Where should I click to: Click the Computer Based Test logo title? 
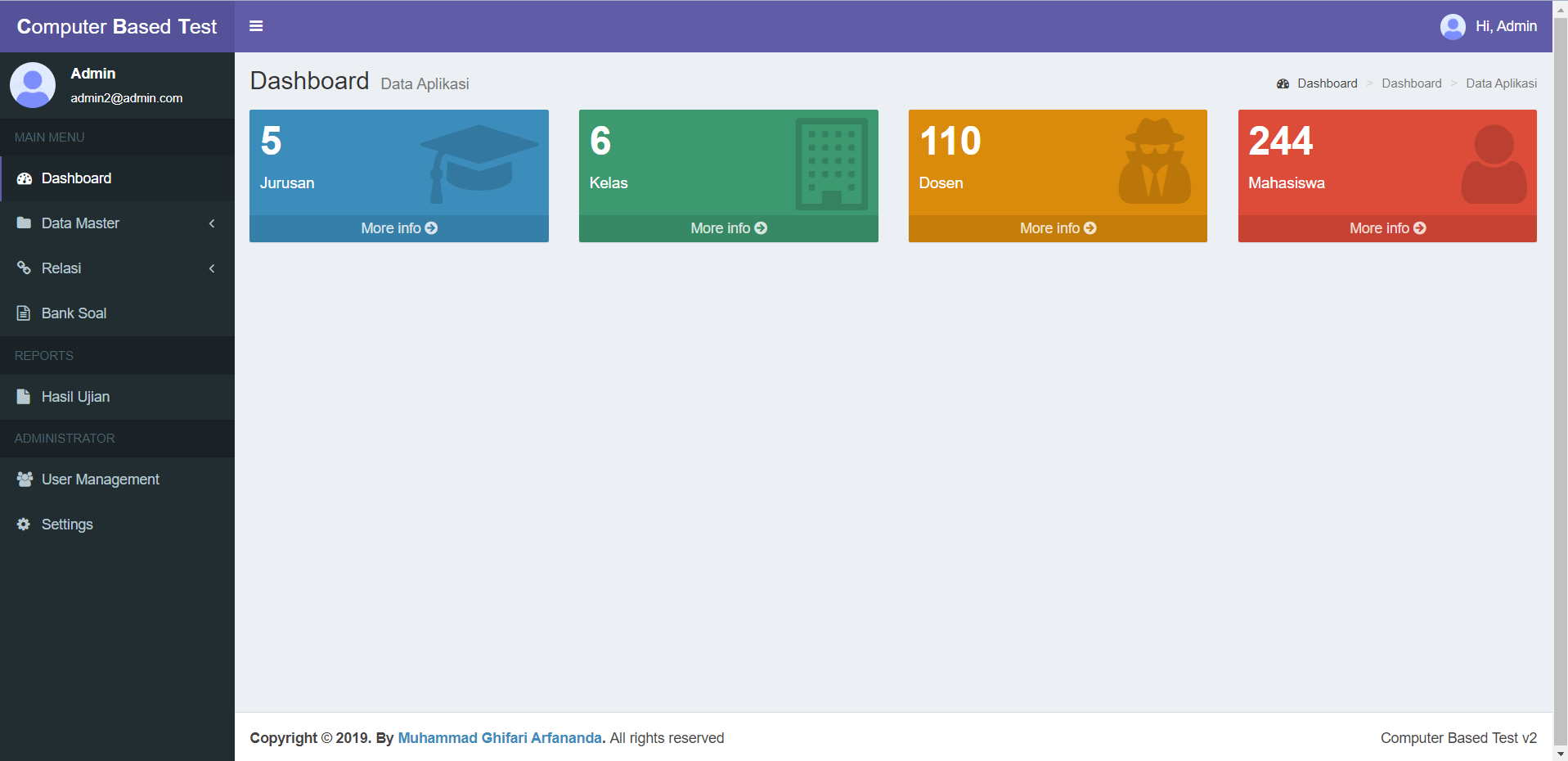[117, 26]
